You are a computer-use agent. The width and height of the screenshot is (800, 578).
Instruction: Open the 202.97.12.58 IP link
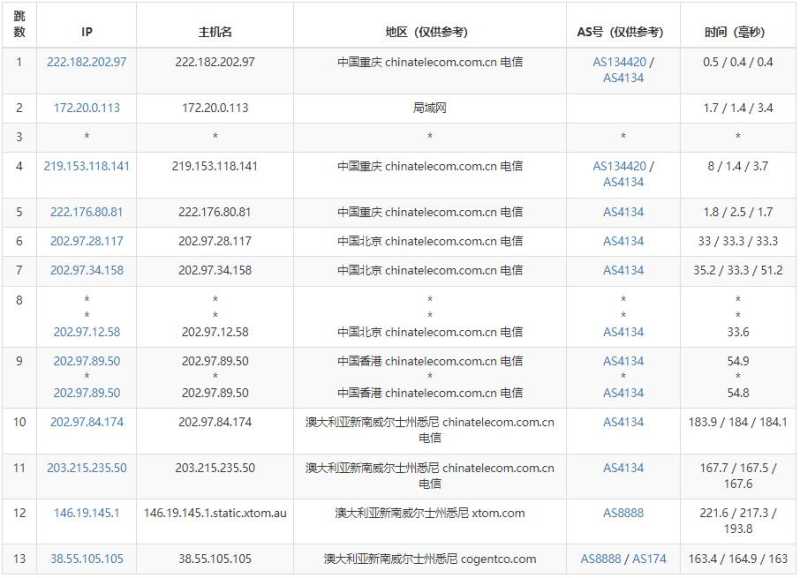87,332
